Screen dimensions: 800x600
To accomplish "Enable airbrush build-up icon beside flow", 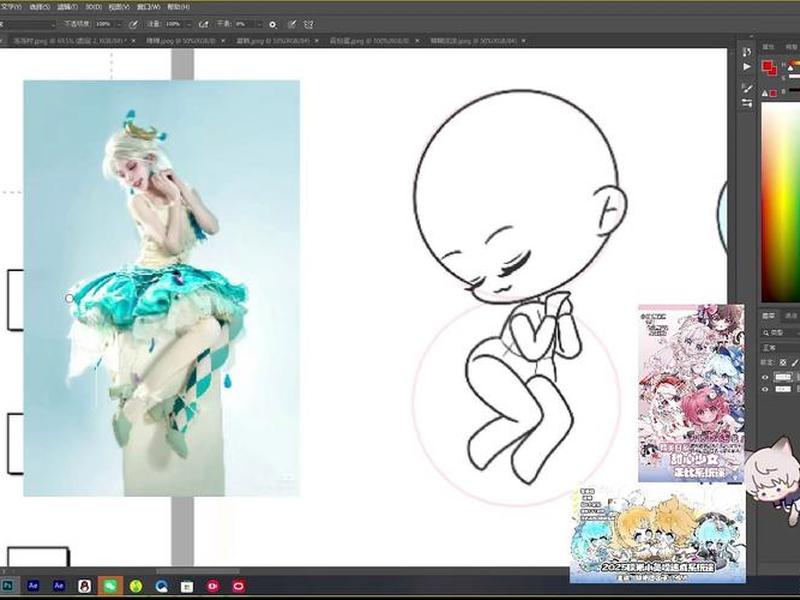I will (204, 24).
